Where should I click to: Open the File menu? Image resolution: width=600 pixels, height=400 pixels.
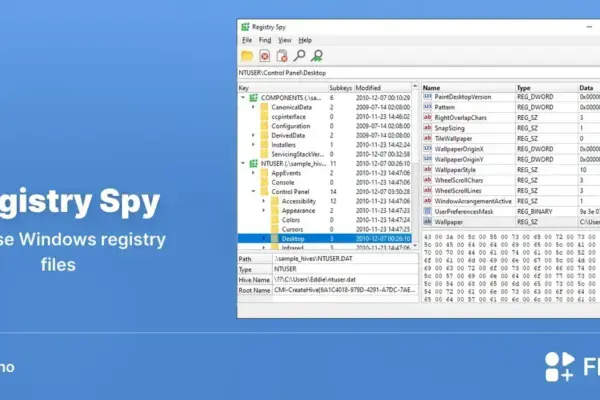pyautogui.click(x=247, y=40)
